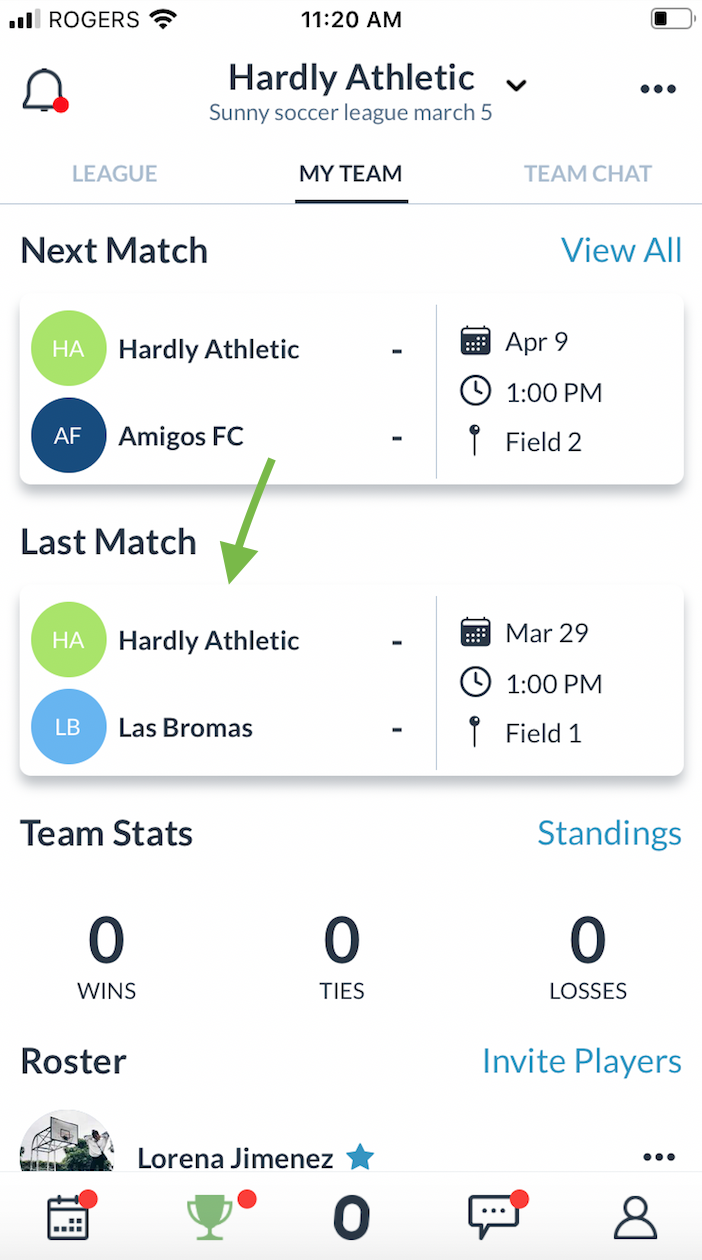Image resolution: width=702 pixels, height=1260 pixels.
Task: Open the calendar schedule in bottom bar
Action: coord(69,1217)
